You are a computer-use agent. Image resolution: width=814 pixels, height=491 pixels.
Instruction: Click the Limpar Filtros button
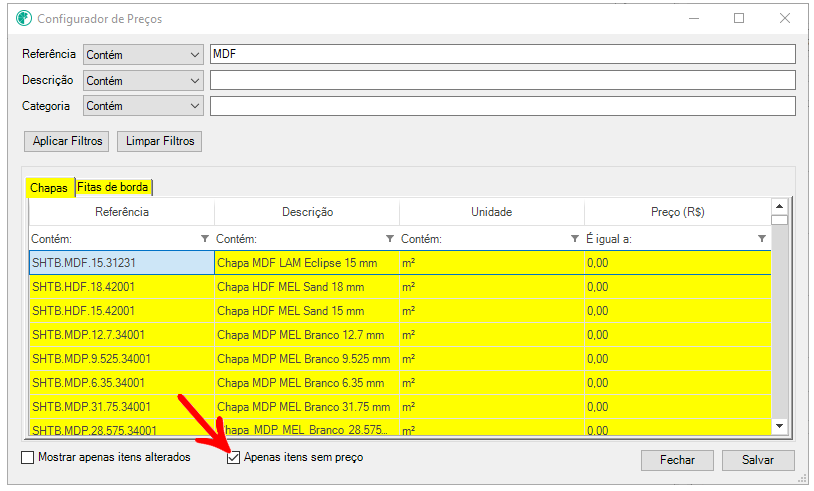click(160, 141)
